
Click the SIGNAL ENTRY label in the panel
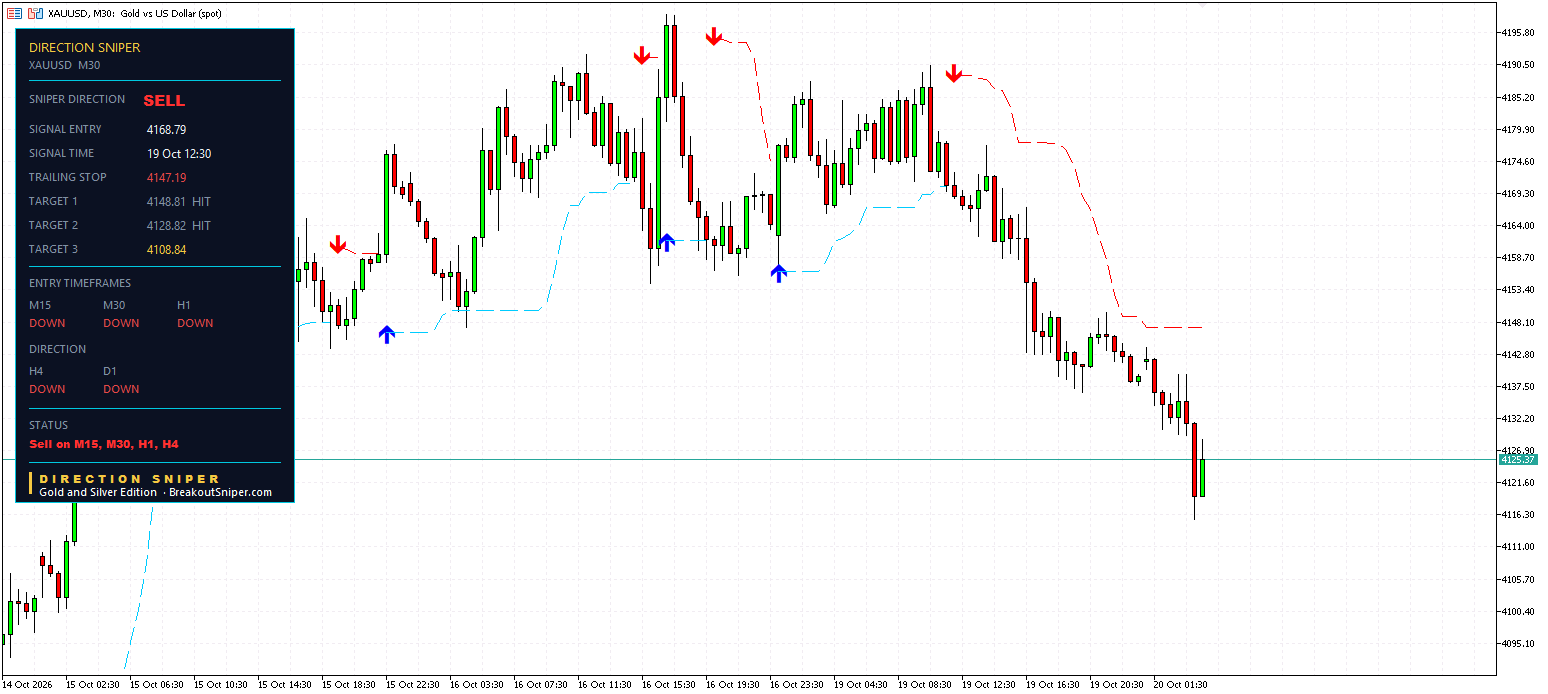coord(65,129)
